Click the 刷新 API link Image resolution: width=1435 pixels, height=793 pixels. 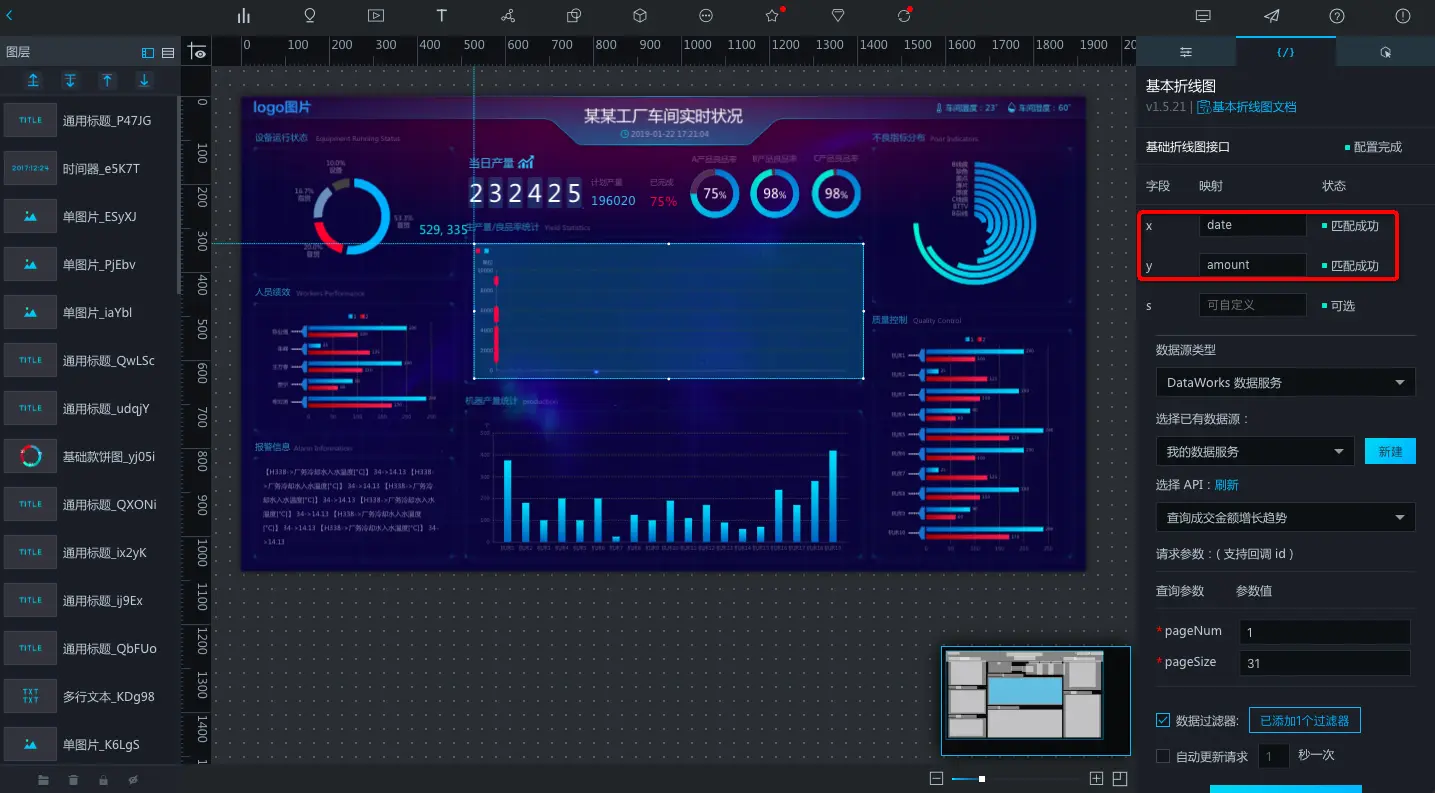pos(1227,485)
